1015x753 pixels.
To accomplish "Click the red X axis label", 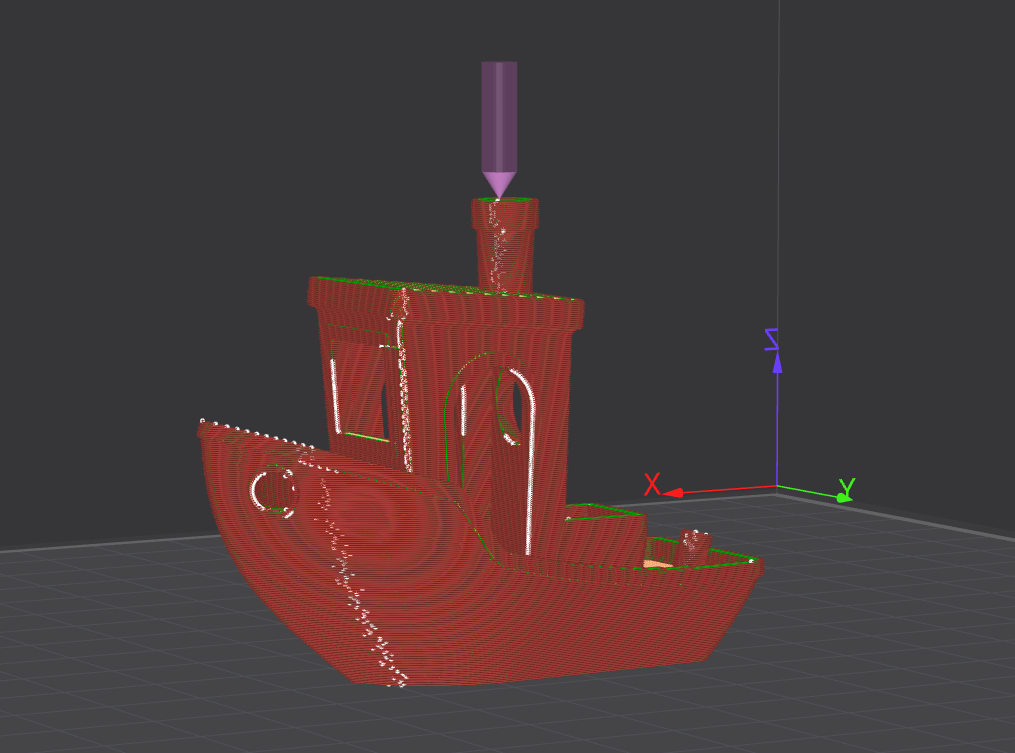I will [x=652, y=484].
